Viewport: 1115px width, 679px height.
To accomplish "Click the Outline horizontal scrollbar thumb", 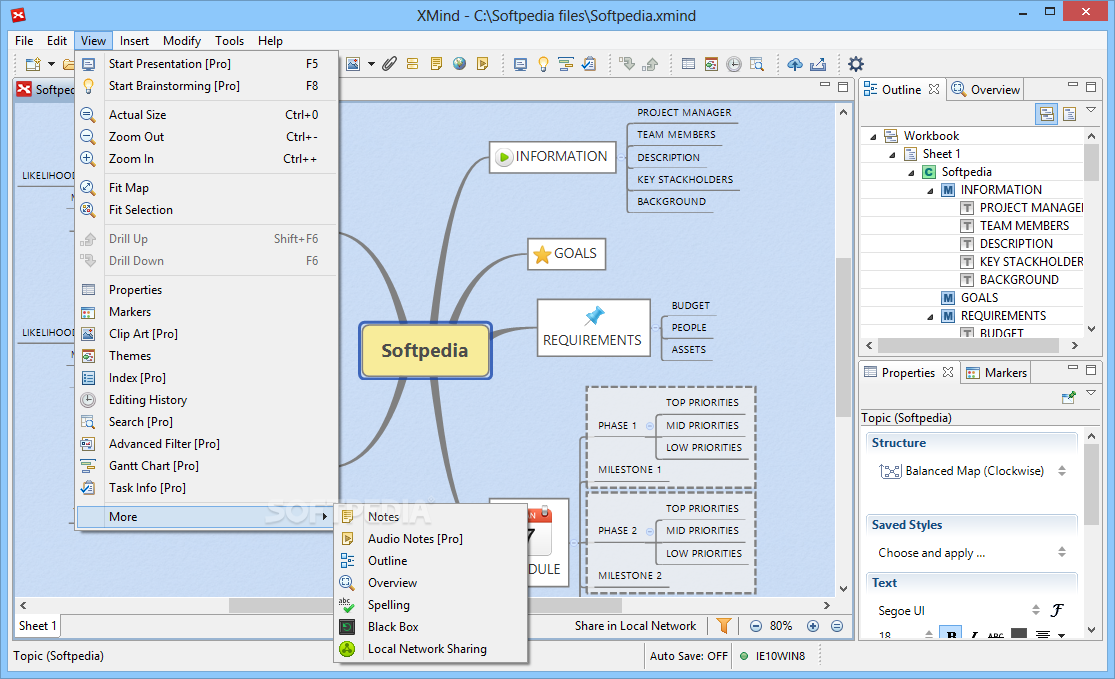I will pyautogui.click(x=969, y=346).
